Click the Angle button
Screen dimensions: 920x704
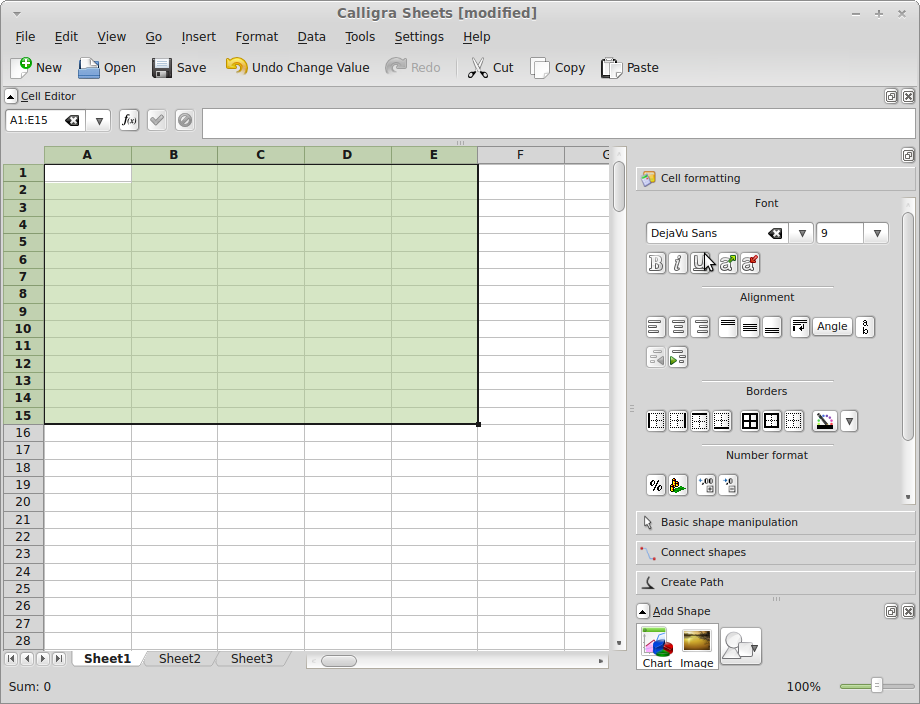pyautogui.click(x=831, y=326)
